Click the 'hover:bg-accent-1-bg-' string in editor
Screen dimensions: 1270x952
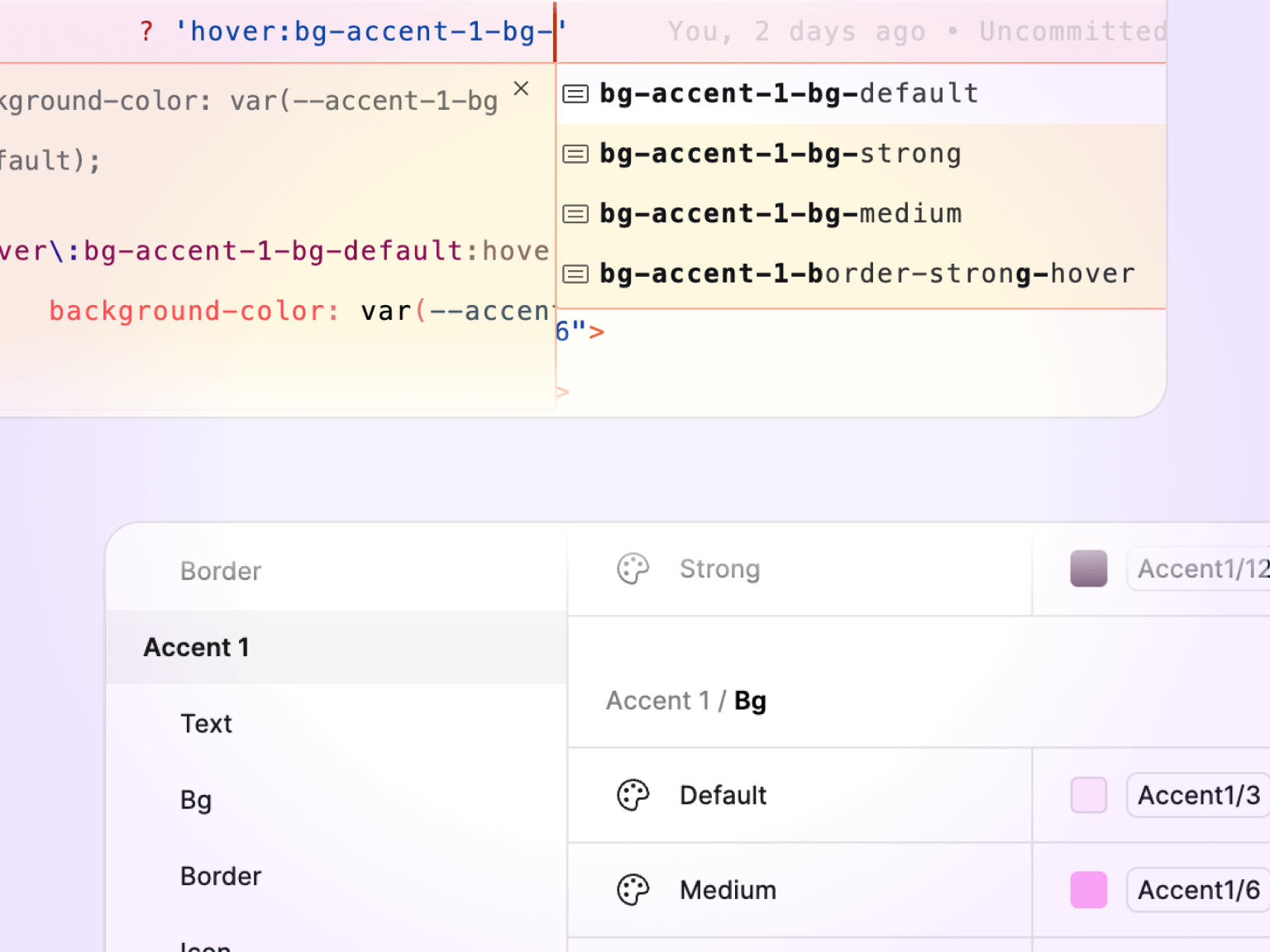370,31
